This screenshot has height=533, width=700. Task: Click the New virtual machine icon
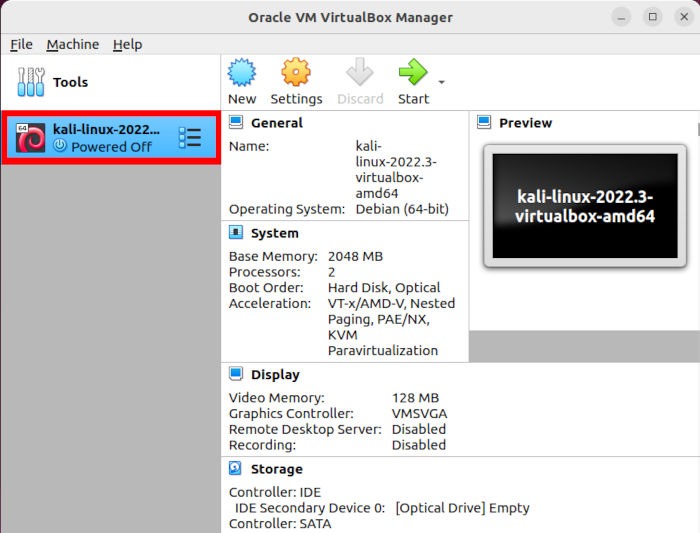click(x=242, y=72)
